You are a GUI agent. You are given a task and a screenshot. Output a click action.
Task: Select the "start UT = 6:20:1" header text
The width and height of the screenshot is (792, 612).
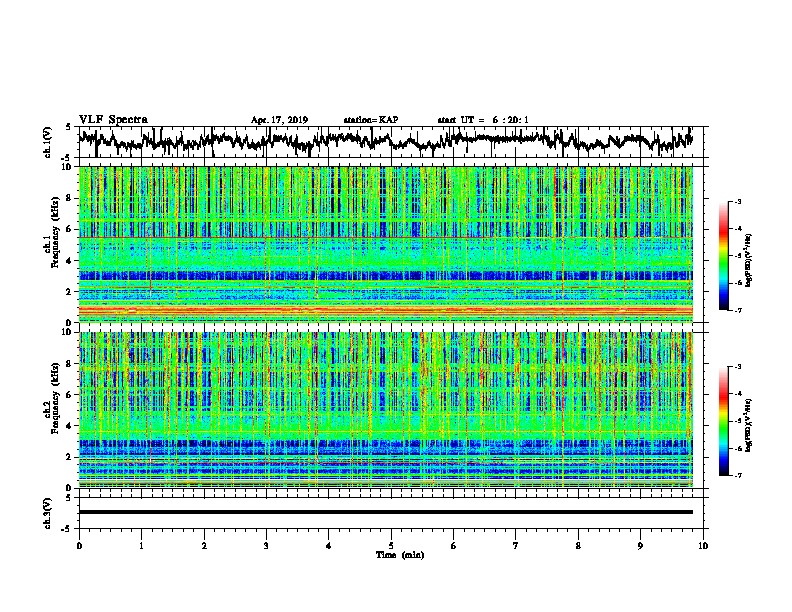tap(483, 120)
